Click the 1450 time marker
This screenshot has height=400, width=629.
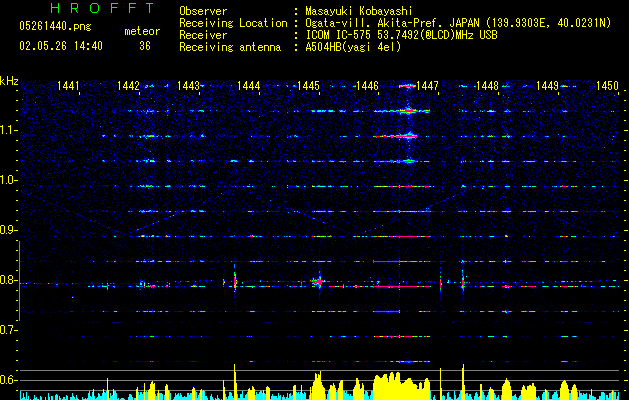(607, 86)
